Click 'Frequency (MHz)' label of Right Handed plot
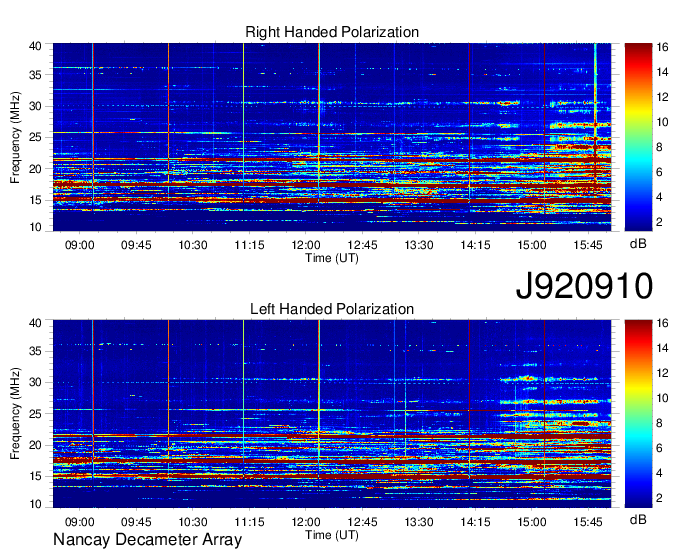The image size is (680, 552). tap(15, 137)
